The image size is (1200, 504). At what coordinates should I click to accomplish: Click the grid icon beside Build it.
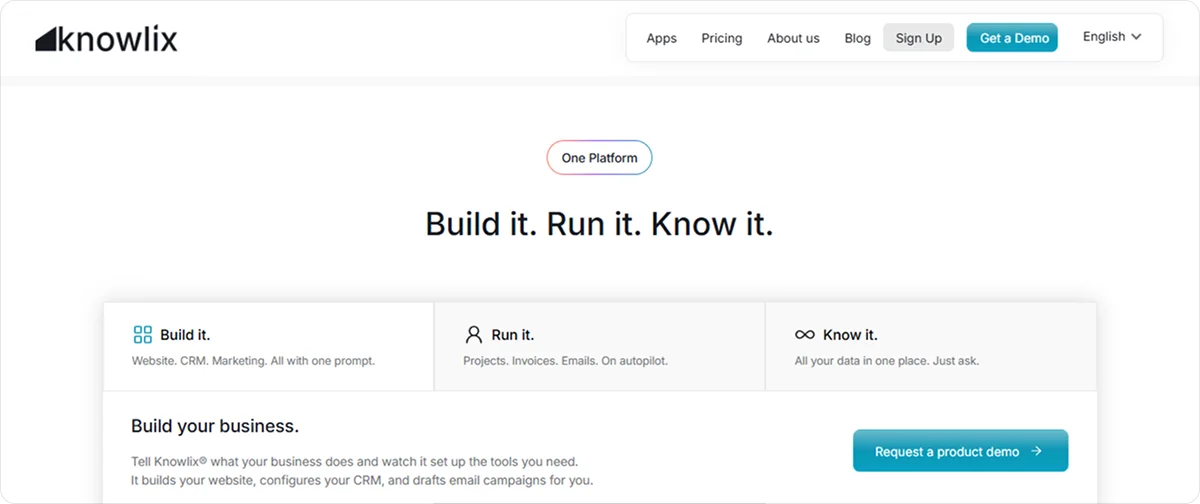(x=142, y=335)
